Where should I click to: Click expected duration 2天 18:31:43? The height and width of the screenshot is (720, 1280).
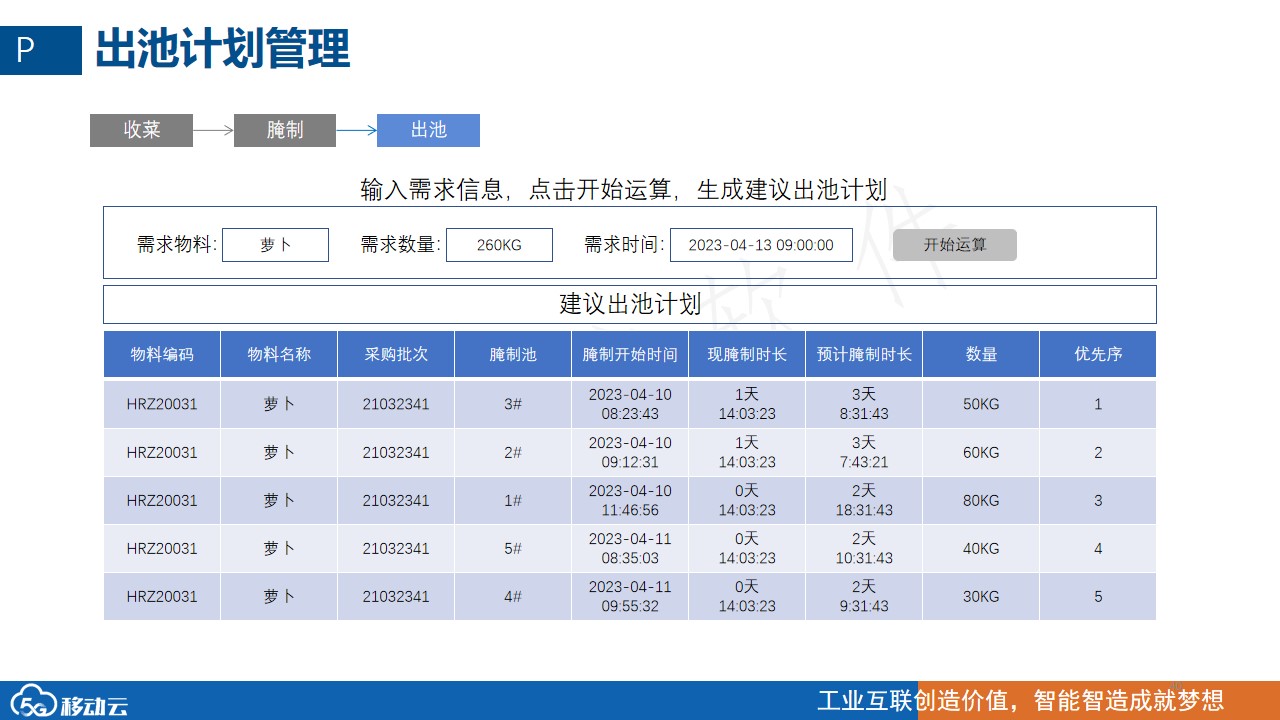[x=864, y=500]
